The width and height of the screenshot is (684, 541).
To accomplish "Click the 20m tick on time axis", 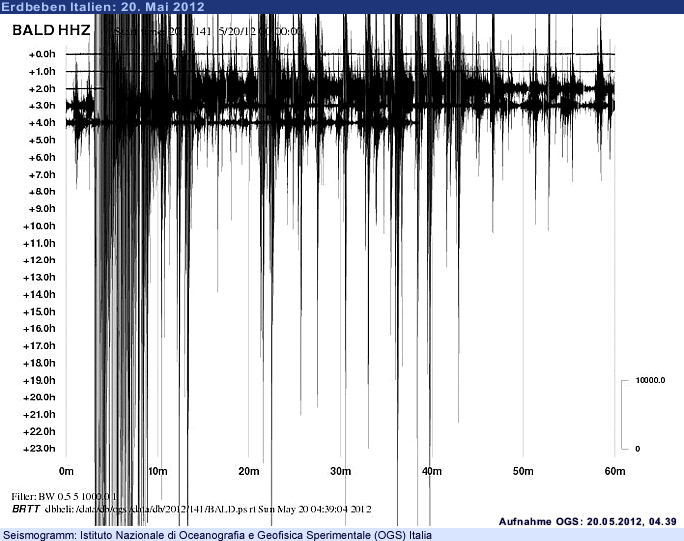I will 249,471.
